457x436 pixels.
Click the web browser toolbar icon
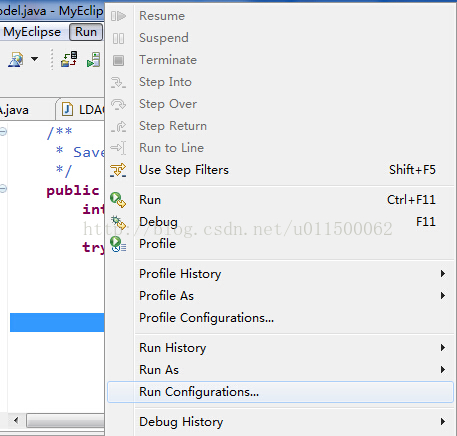[16, 60]
